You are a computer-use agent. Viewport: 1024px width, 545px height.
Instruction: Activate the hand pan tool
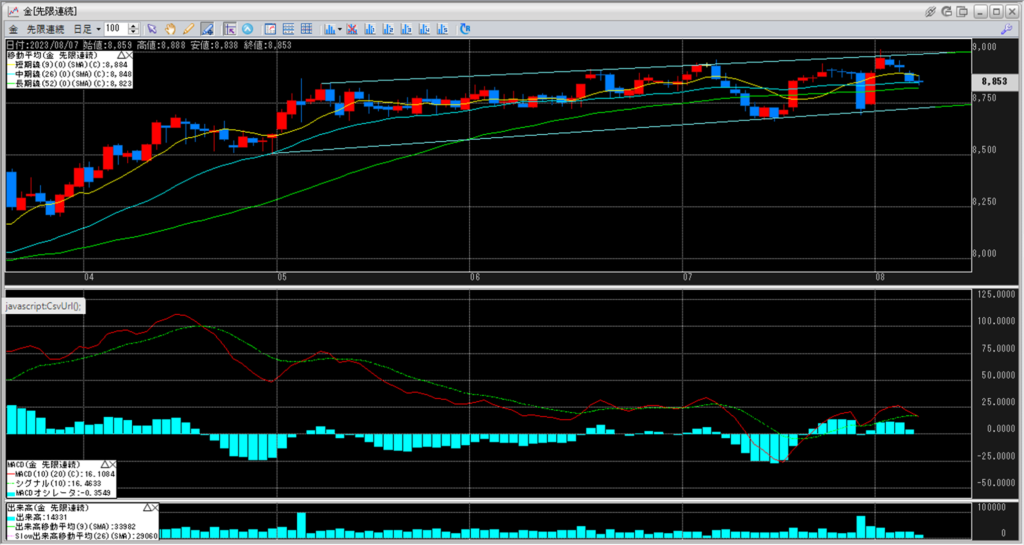171,29
